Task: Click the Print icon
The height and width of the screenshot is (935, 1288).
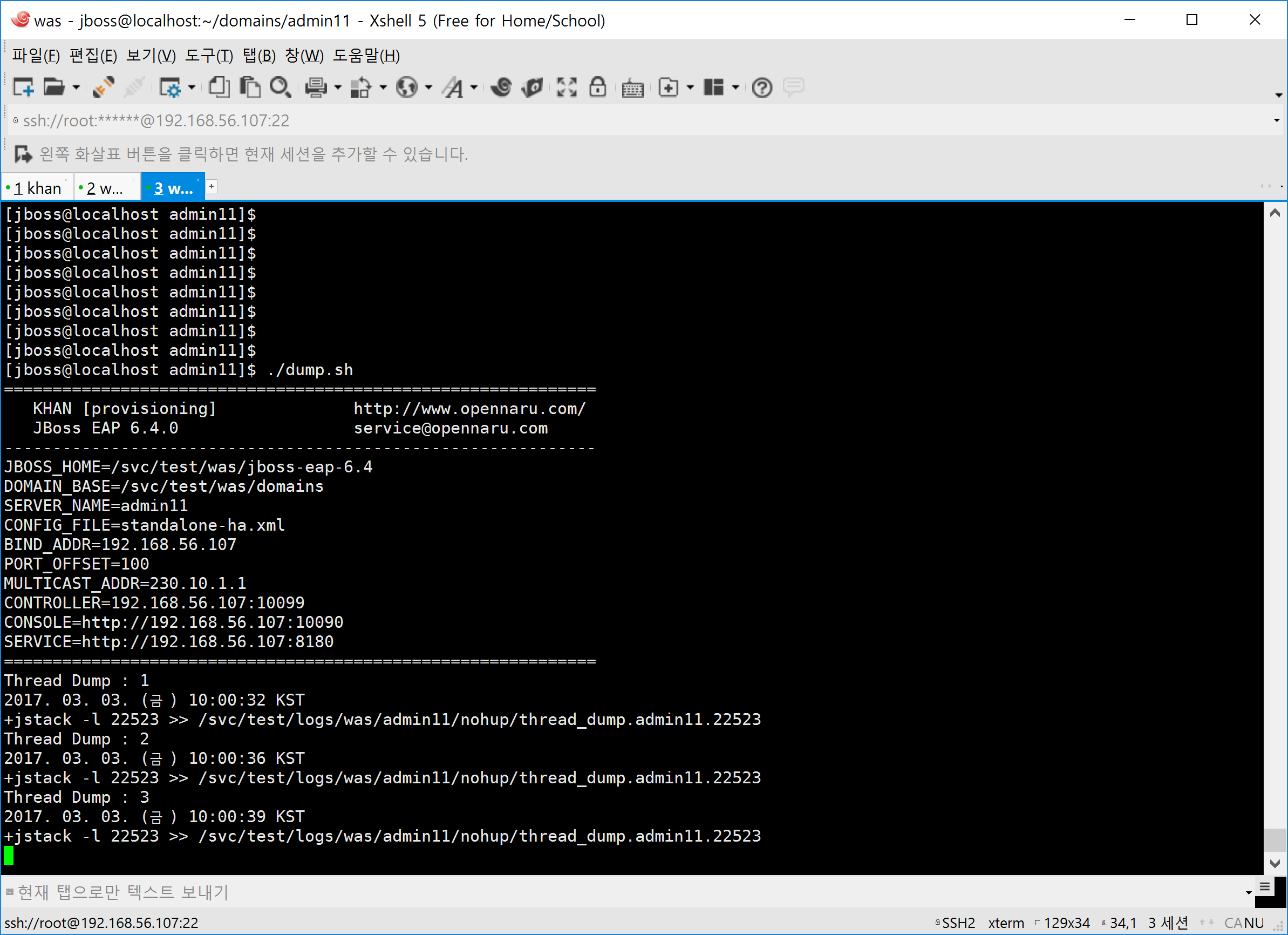Action: (x=316, y=87)
